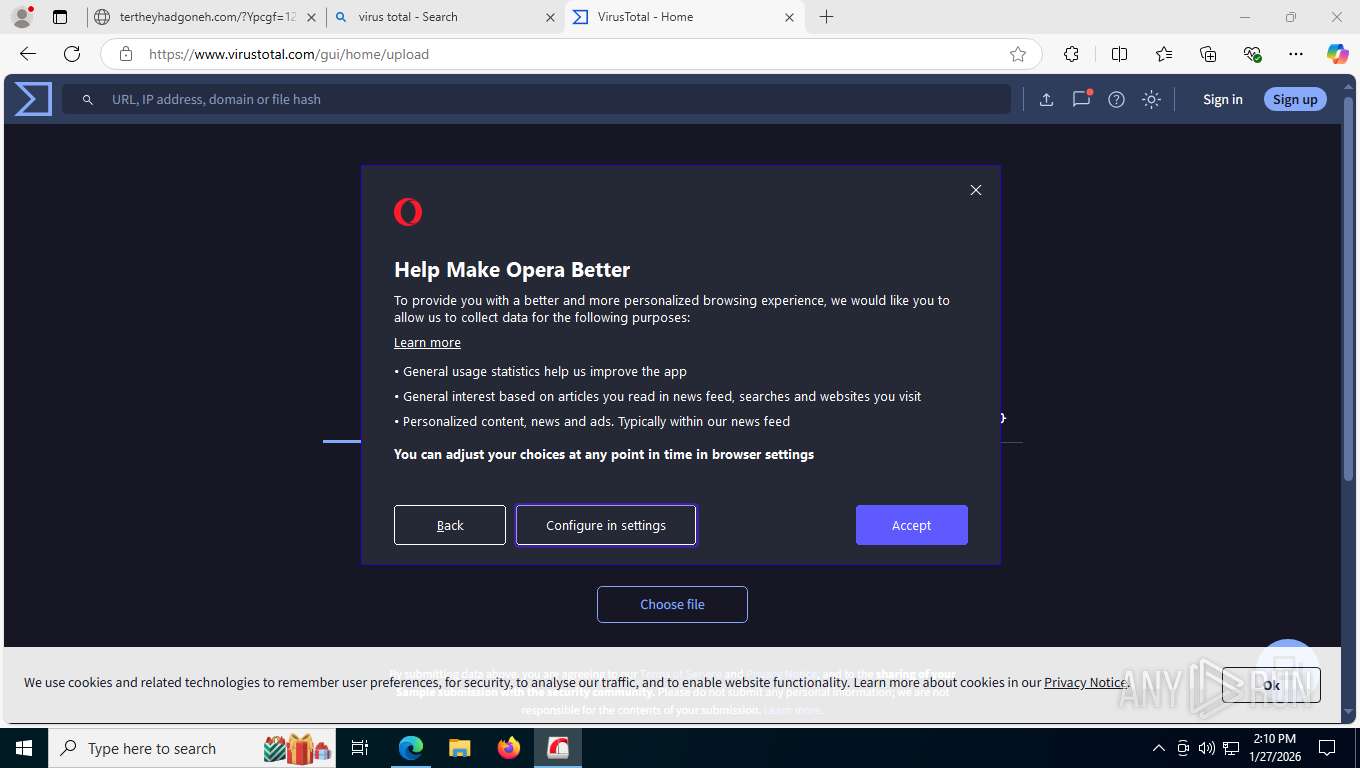Open a new browser tab

(x=826, y=17)
